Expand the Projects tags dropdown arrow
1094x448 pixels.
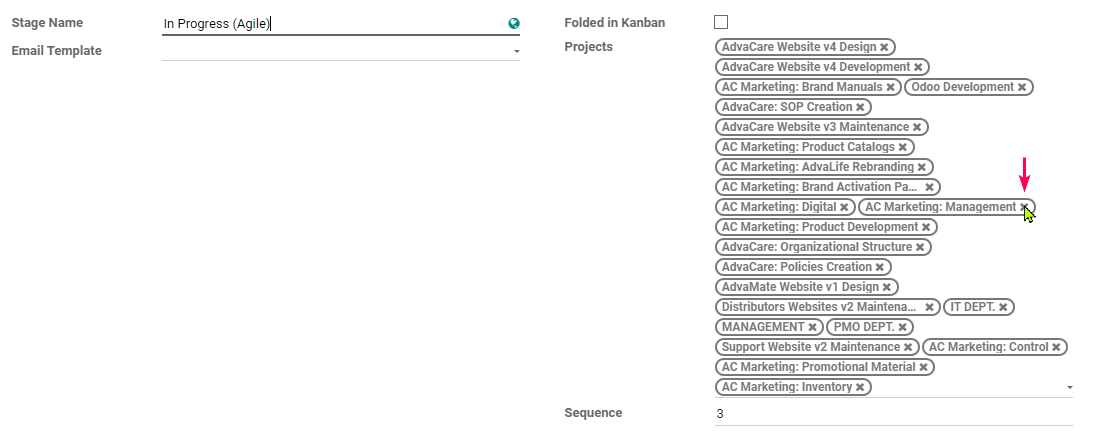click(1070, 387)
